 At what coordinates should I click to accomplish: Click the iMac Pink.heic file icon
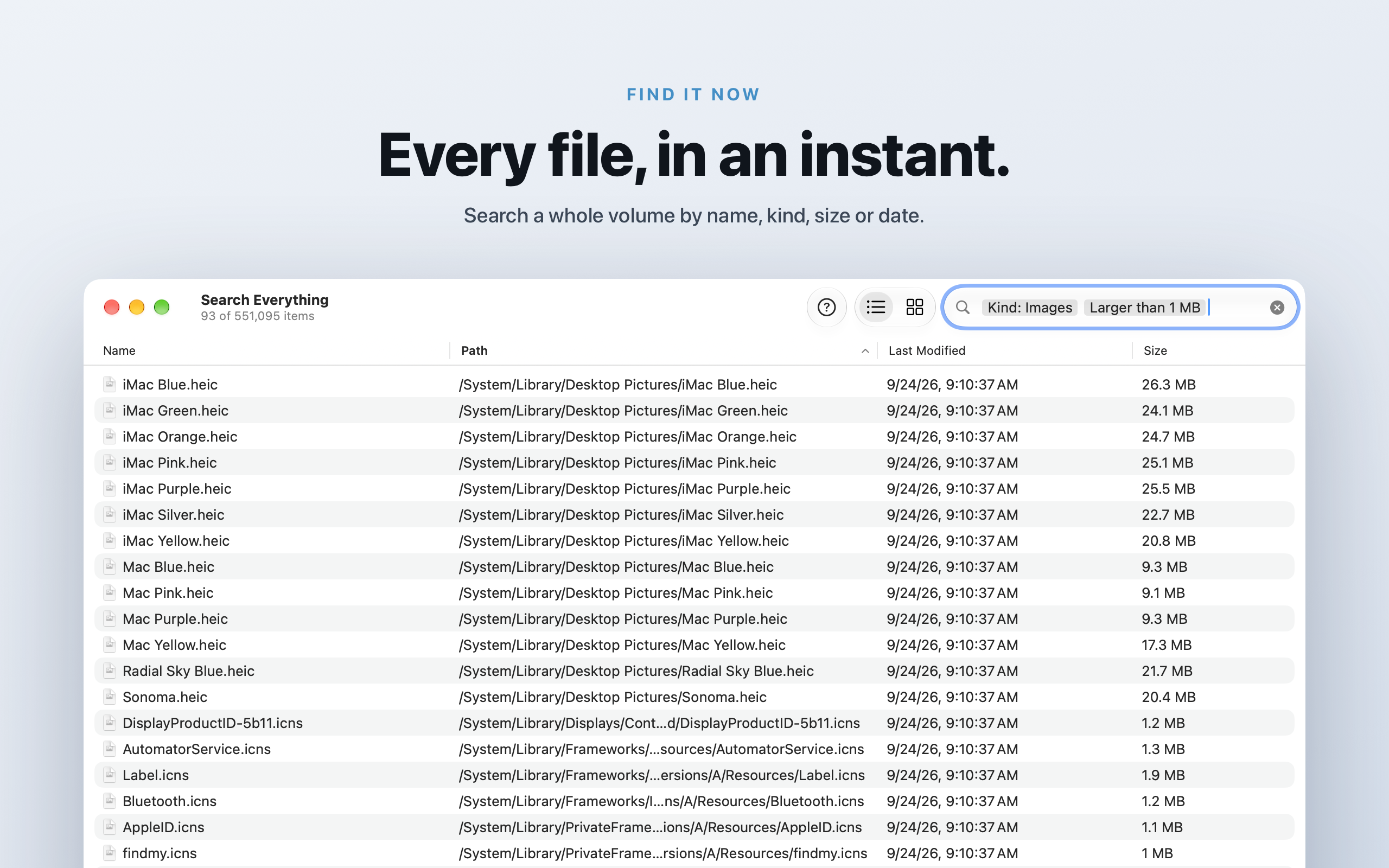pos(110,462)
